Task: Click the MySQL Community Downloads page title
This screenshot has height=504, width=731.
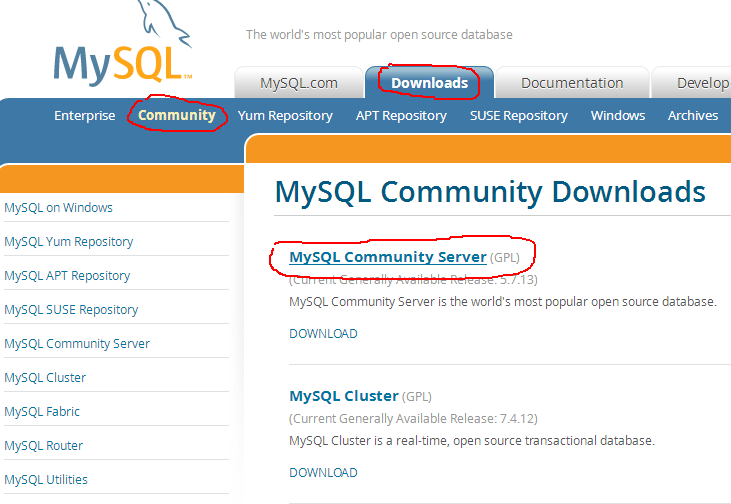Action: tap(490, 192)
